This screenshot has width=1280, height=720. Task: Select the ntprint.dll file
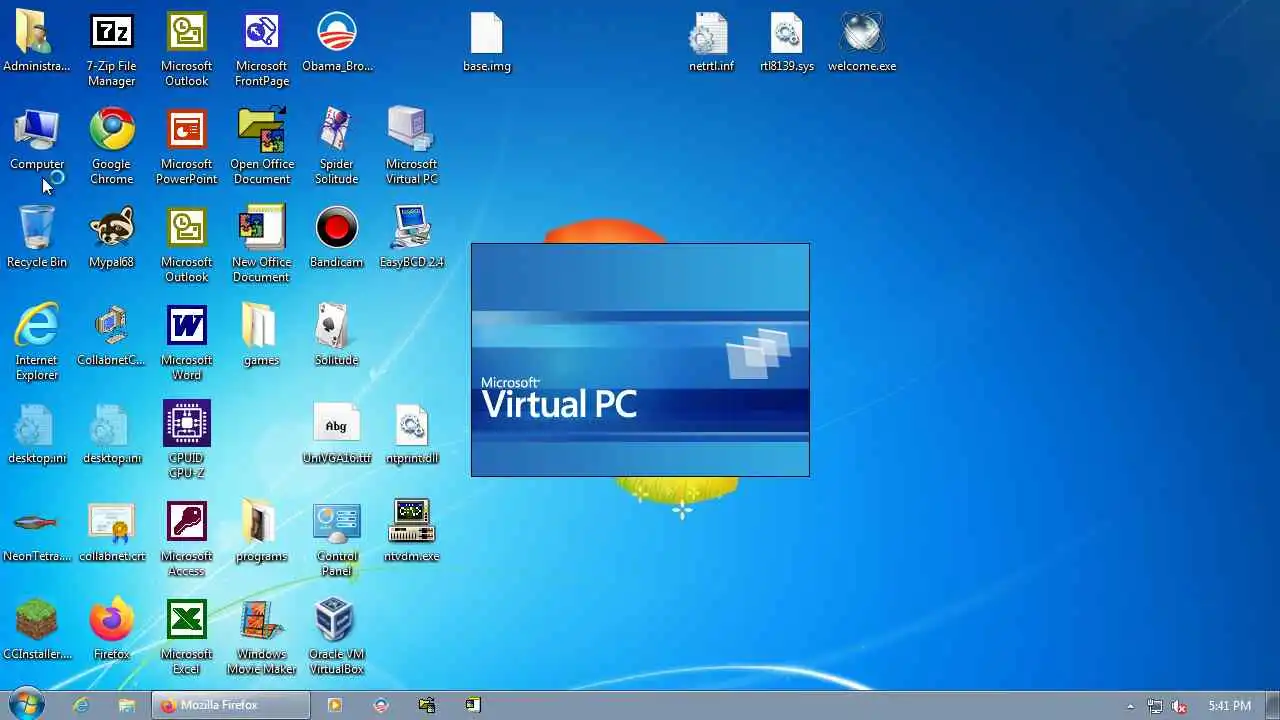pyautogui.click(x=411, y=434)
